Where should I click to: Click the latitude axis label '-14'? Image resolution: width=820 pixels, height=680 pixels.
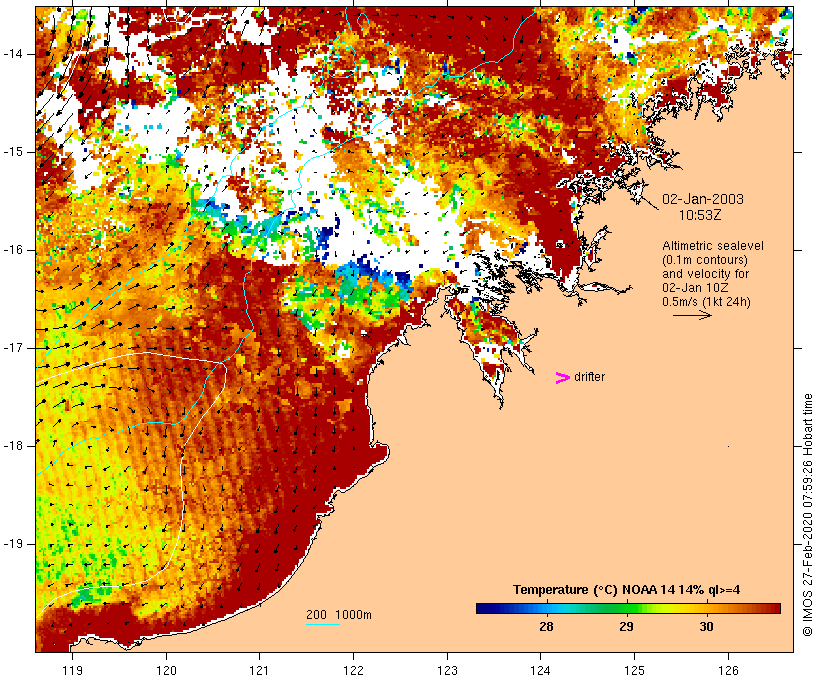12,54
